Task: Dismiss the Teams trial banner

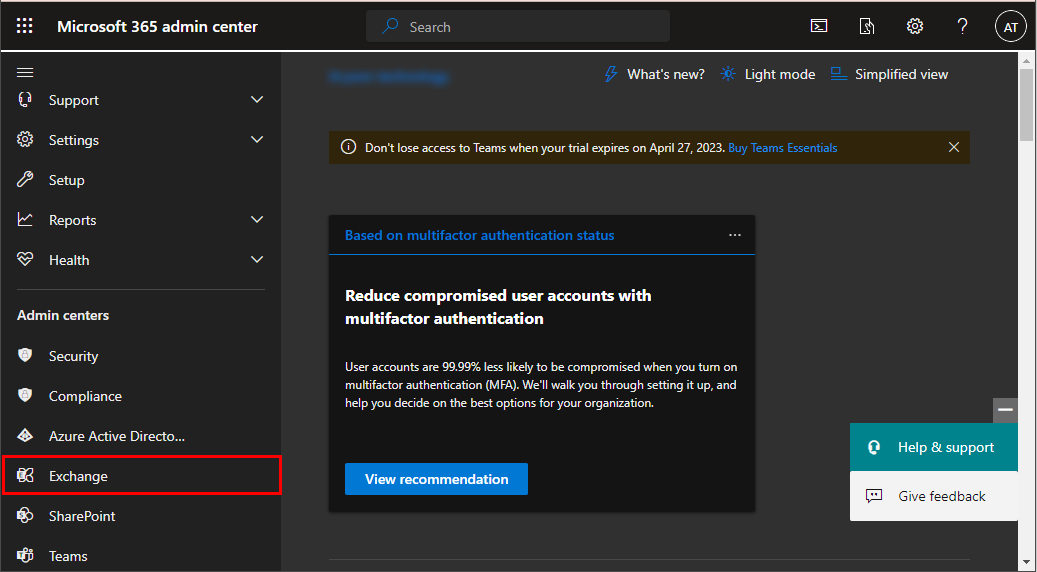Action: pos(954,147)
